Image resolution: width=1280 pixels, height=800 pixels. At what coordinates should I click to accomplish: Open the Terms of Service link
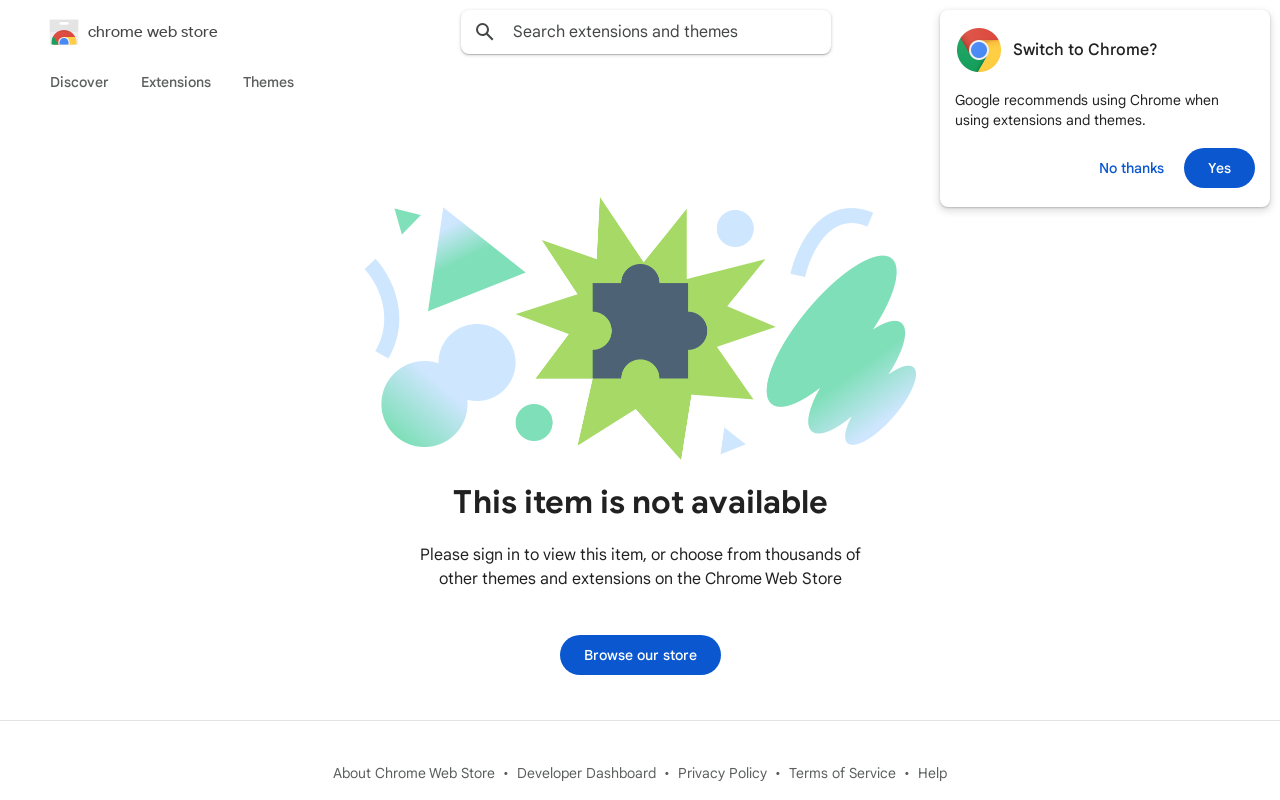(842, 773)
